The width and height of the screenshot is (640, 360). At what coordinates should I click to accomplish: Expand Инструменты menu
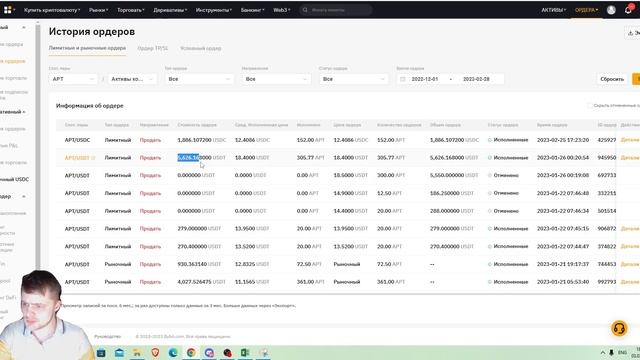point(213,10)
